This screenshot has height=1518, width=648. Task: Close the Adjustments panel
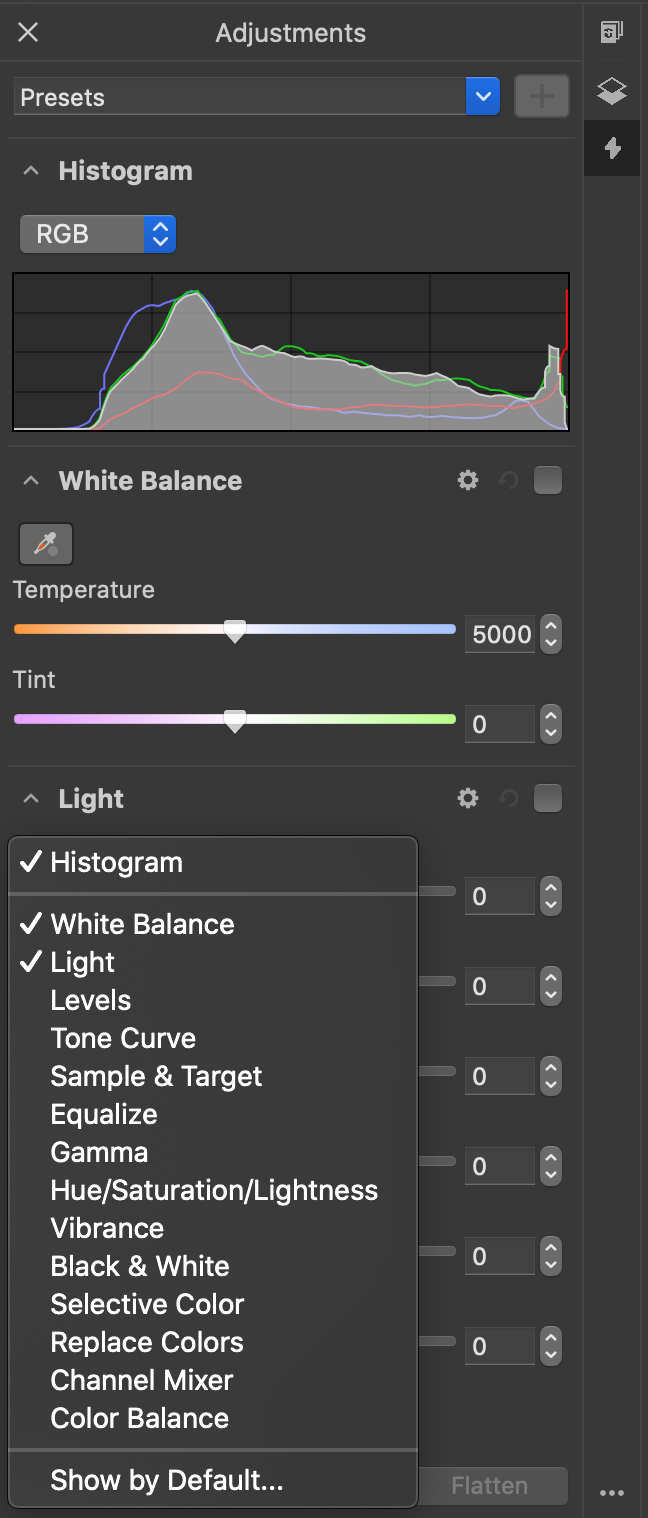(28, 33)
